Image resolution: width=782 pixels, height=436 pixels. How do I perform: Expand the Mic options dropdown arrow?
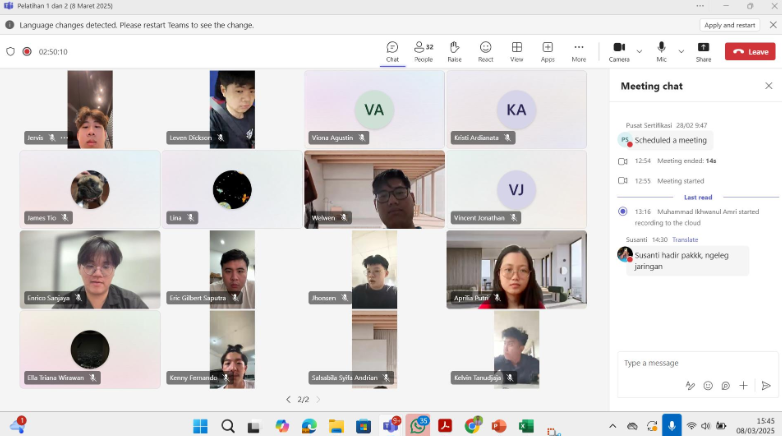[x=681, y=51]
